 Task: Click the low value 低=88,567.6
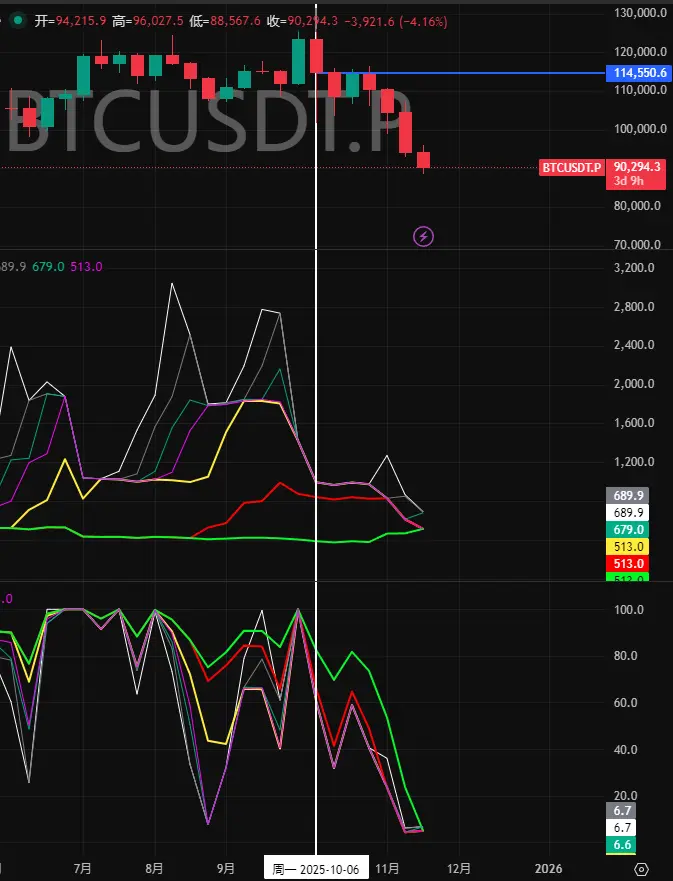(225, 21)
